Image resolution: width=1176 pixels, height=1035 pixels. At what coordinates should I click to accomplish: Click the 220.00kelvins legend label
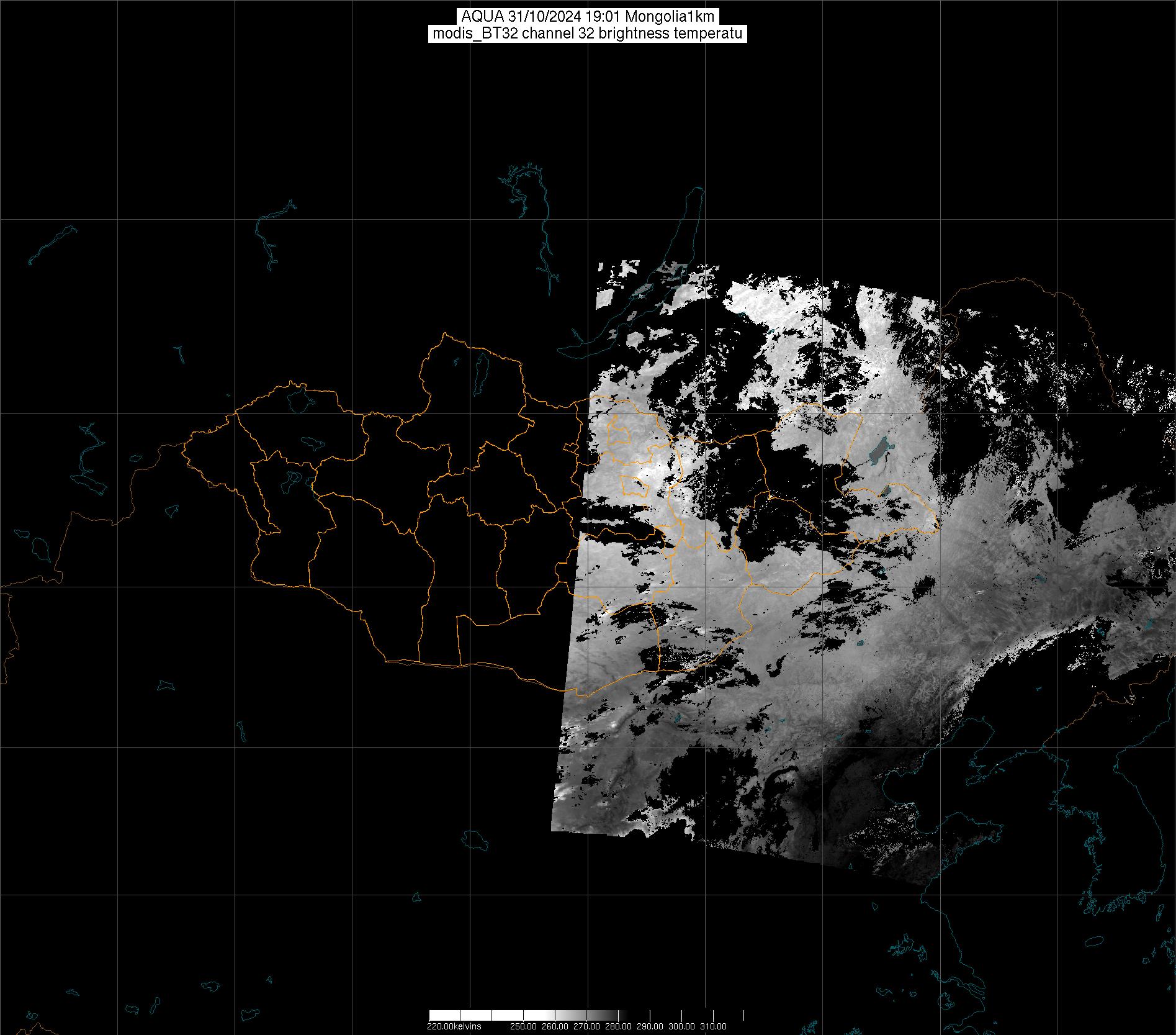(x=454, y=1027)
